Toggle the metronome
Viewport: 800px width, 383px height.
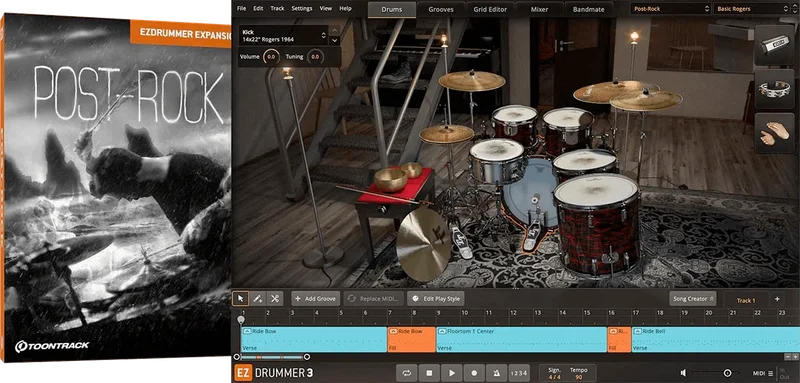(496, 373)
